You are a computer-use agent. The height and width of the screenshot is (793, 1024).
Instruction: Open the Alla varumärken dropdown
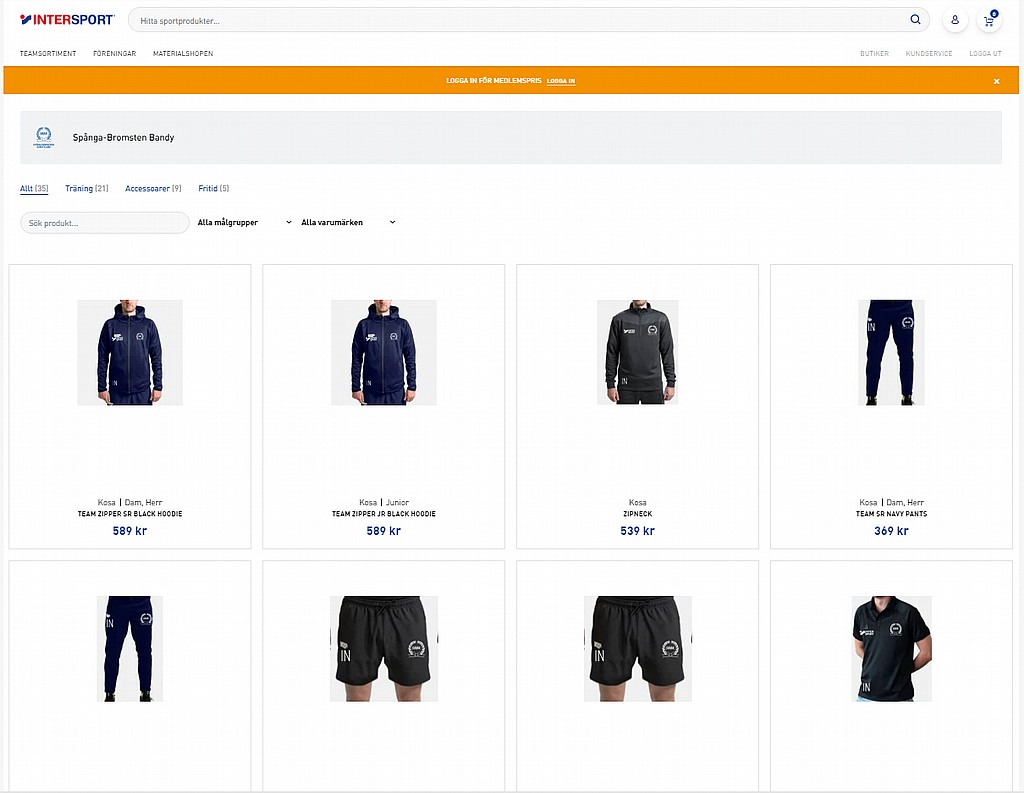[348, 223]
